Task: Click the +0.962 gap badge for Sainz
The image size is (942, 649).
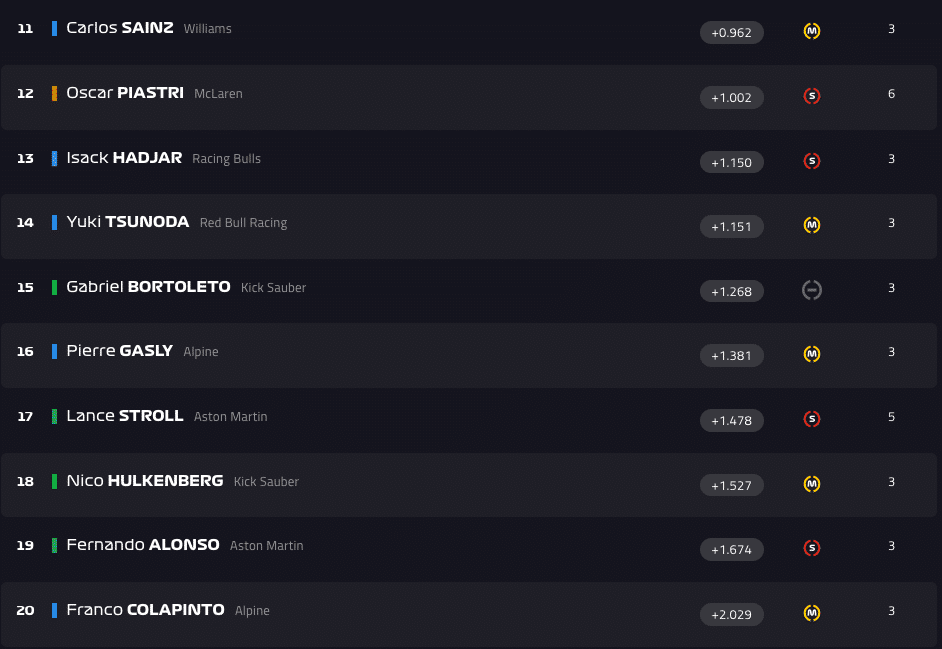Action: (x=731, y=33)
